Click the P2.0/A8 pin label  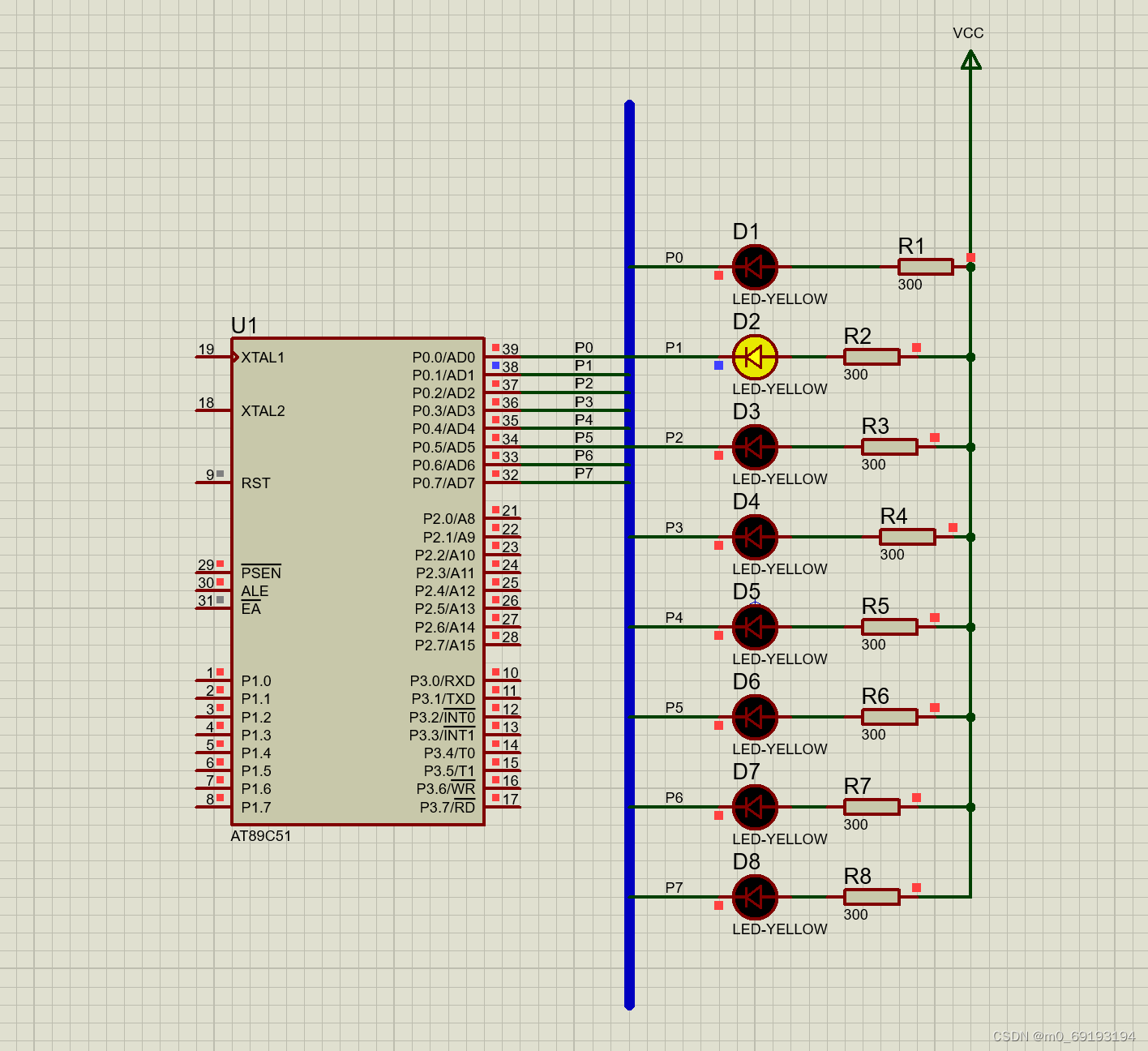pyautogui.click(x=449, y=519)
